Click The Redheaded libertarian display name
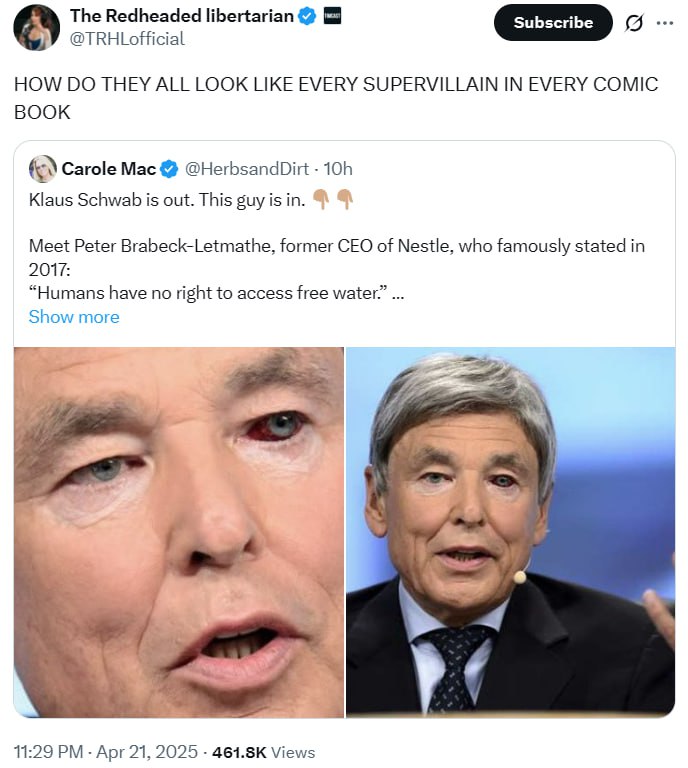 coord(182,16)
